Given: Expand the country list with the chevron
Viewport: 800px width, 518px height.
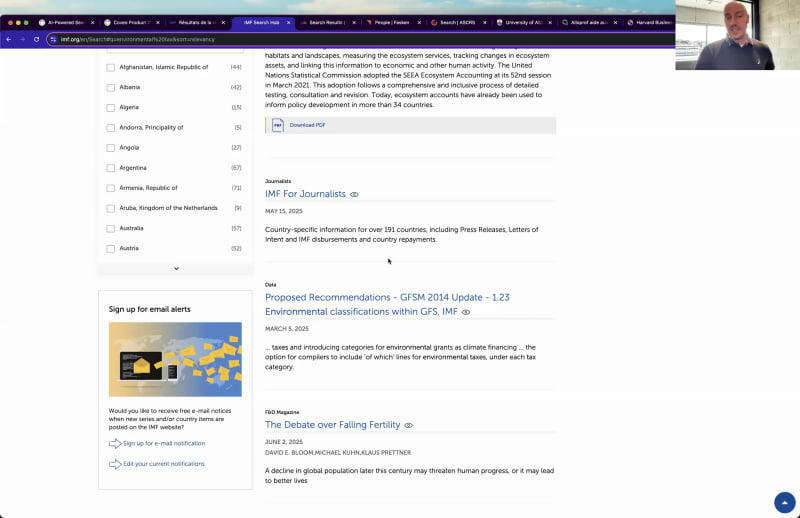Looking at the screenshot, I should click(176, 268).
